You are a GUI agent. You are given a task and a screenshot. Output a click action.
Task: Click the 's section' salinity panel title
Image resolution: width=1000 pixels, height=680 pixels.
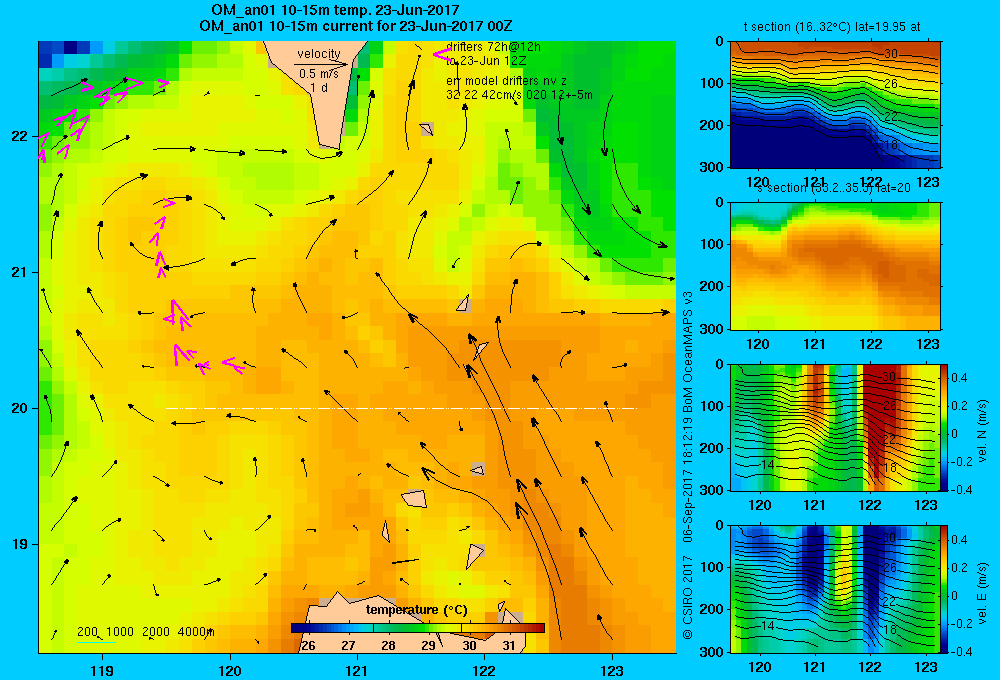coord(834,188)
